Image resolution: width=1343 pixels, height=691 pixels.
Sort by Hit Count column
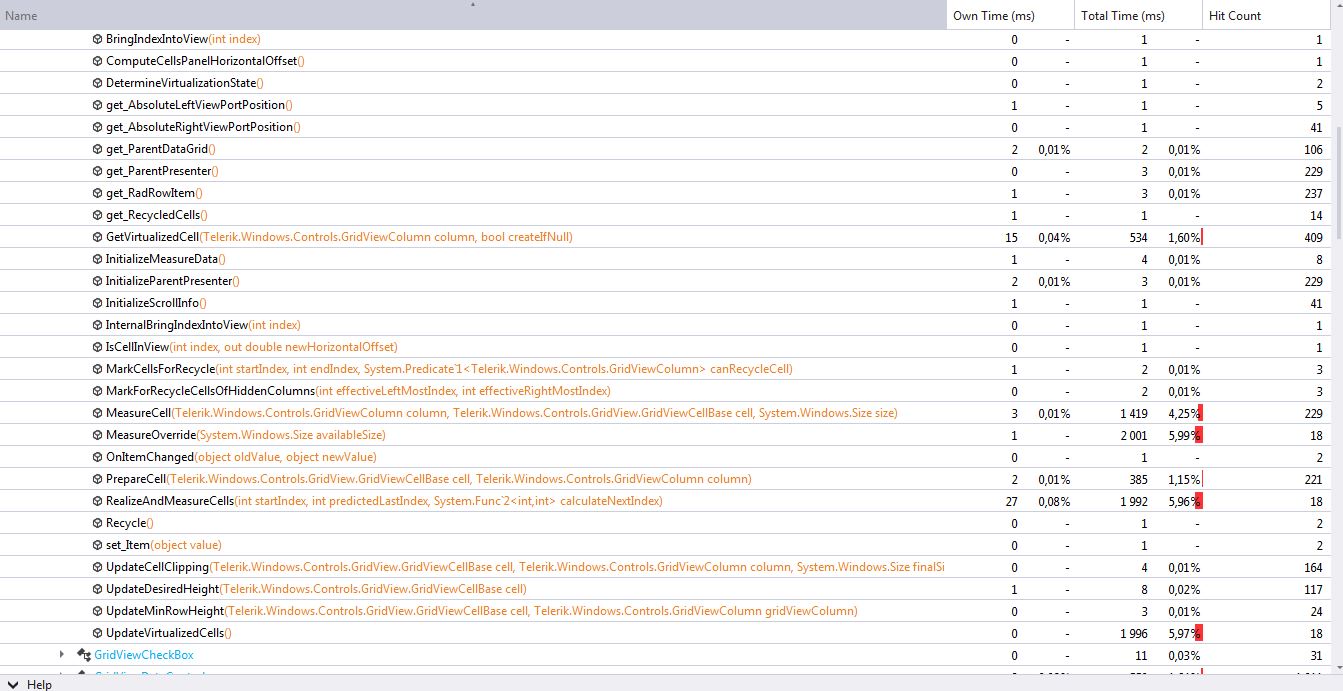[x=1266, y=15]
